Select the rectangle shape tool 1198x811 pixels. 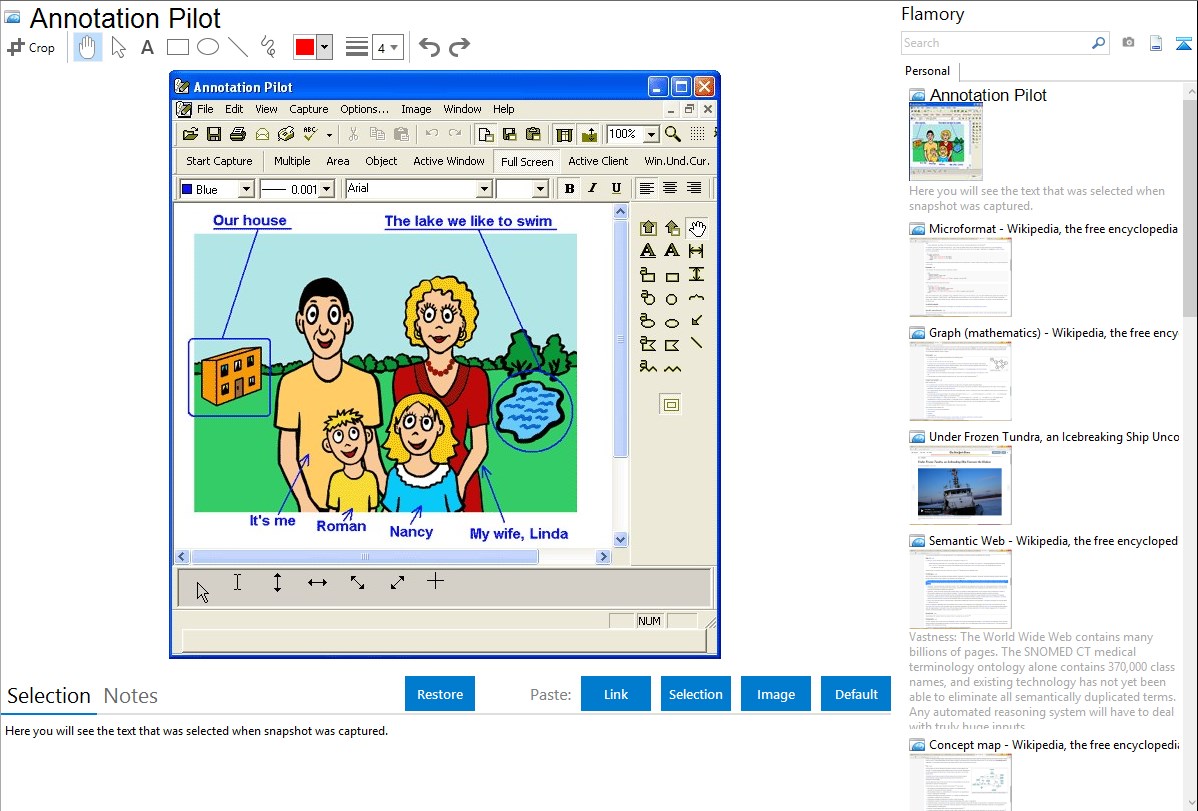(x=177, y=47)
